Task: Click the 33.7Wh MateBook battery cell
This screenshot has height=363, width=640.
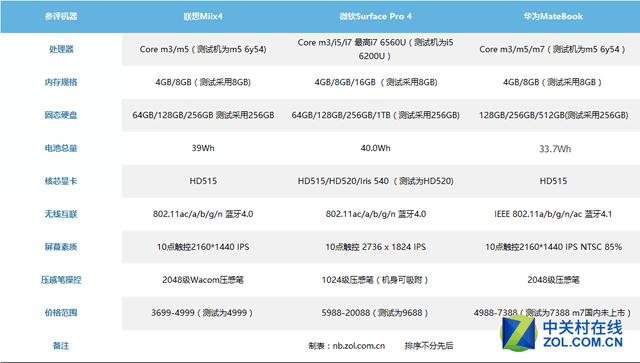Action: coord(555,149)
